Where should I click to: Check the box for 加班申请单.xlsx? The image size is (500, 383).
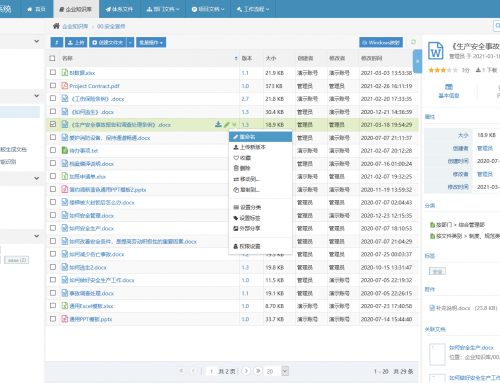53,176
